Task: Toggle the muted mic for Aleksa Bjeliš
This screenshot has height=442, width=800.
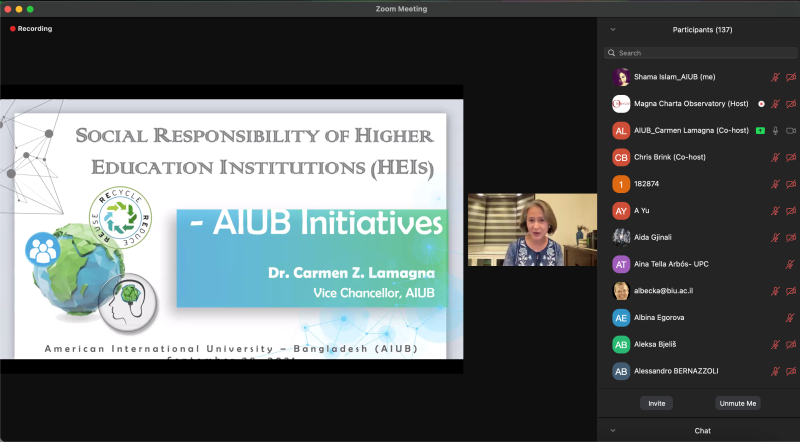Action: [x=775, y=344]
